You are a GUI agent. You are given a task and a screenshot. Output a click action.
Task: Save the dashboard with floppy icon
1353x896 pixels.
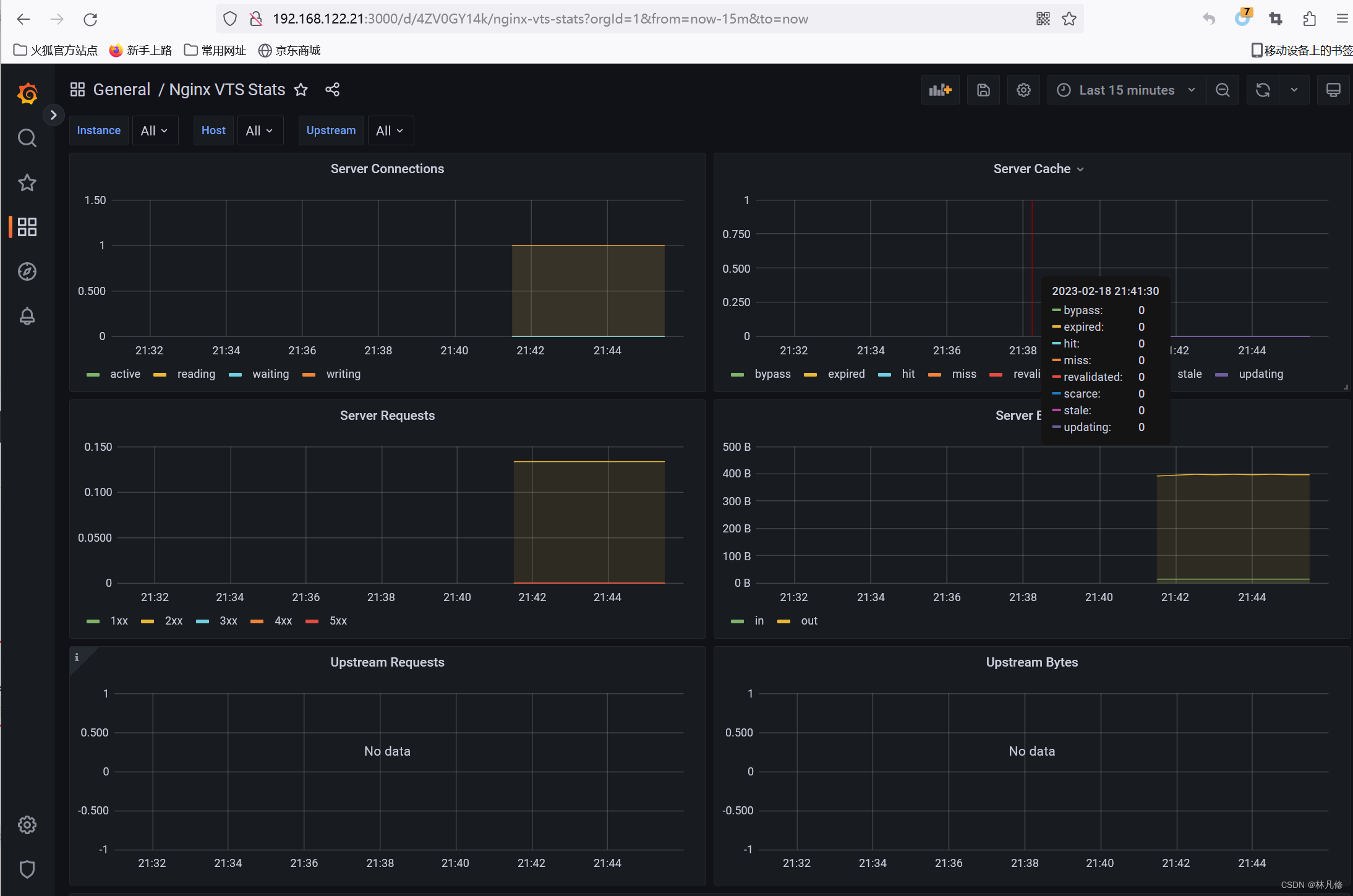click(983, 90)
